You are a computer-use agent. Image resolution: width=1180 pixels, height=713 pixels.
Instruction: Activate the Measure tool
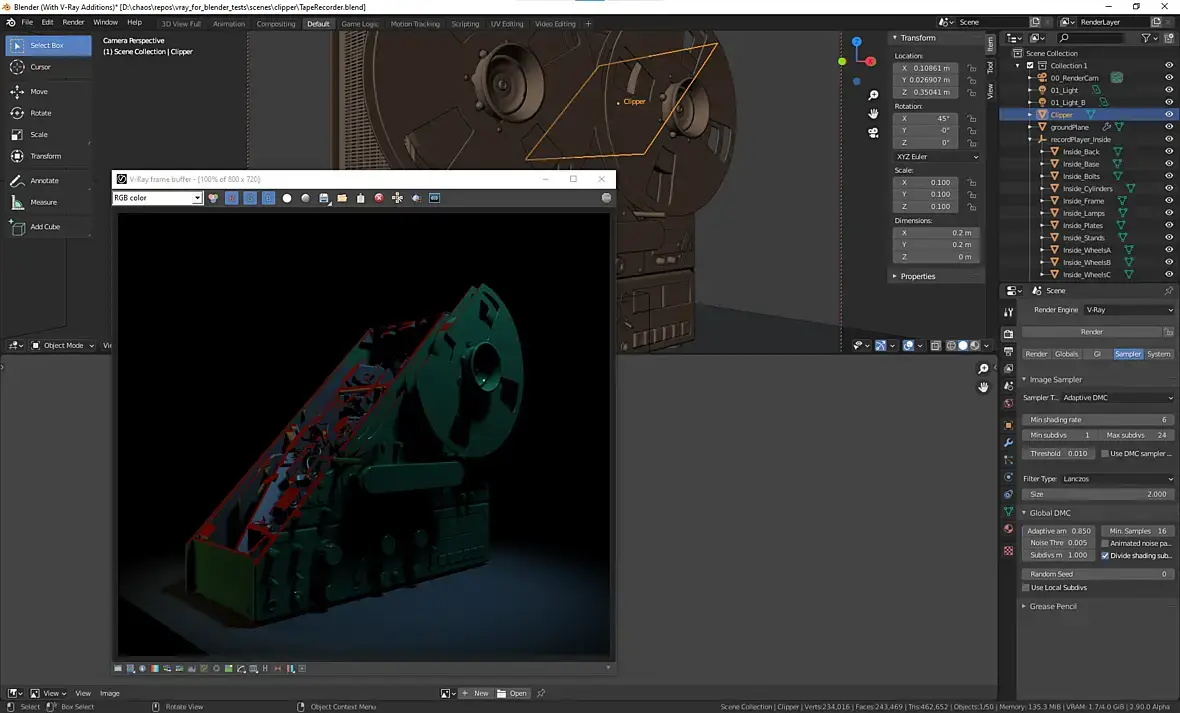click(43, 202)
